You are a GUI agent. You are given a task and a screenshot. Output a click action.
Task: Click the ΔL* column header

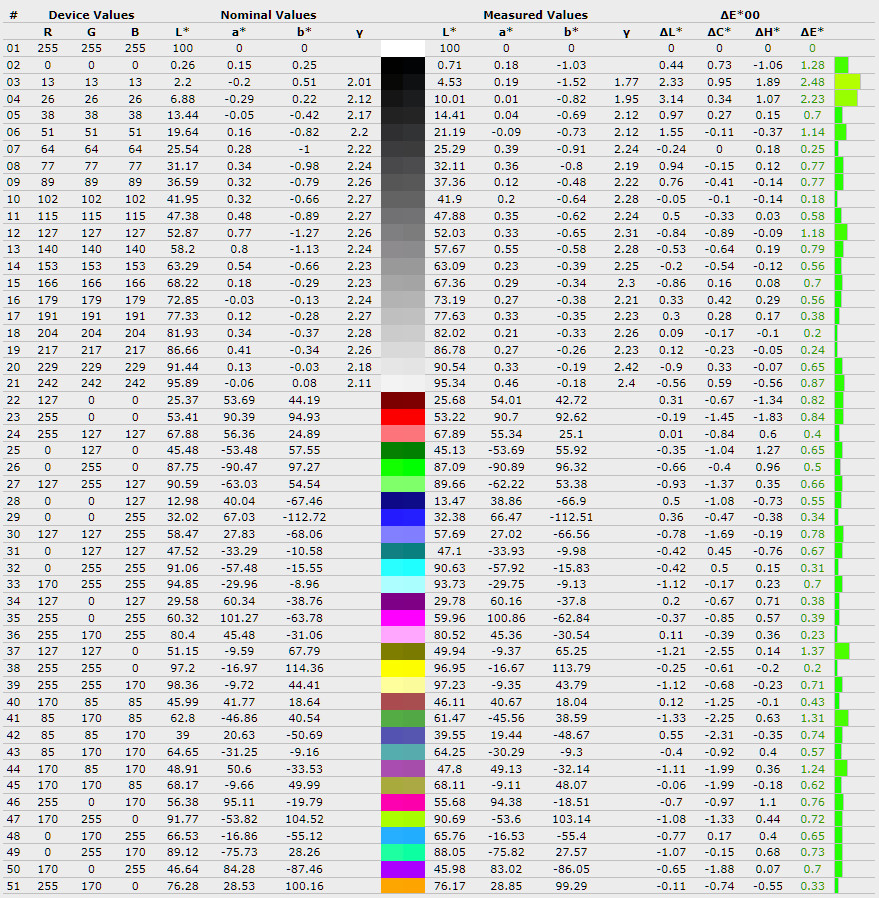(671, 32)
